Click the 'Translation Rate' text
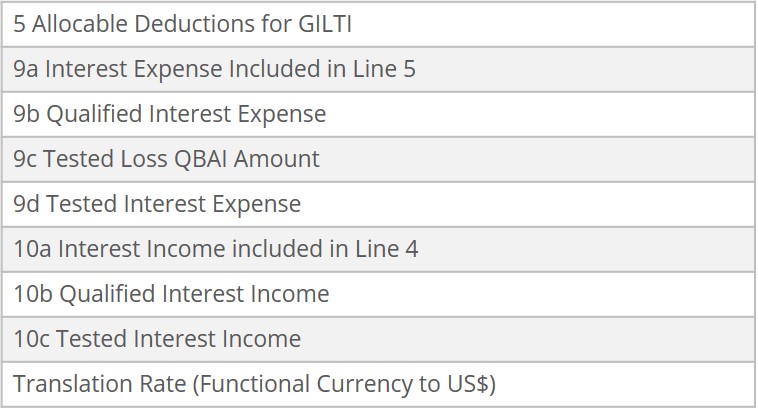This screenshot has height=413, width=758. pos(86,384)
